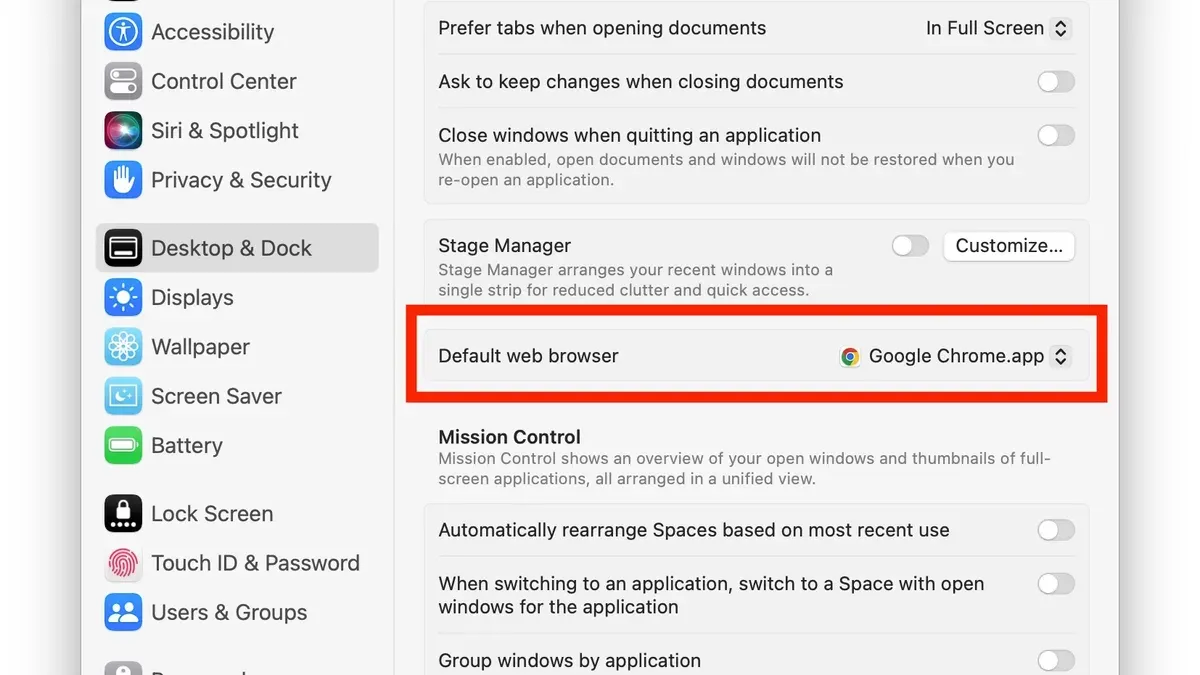Turn on the Stage Manager switch
Image resolution: width=1200 pixels, height=675 pixels.
tap(910, 245)
